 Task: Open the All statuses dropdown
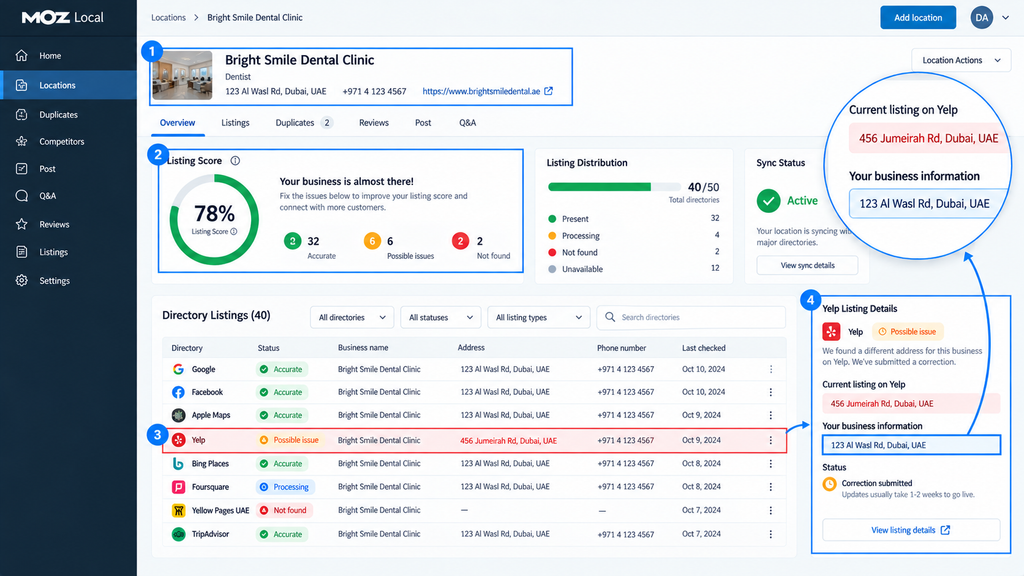[x=441, y=317]
